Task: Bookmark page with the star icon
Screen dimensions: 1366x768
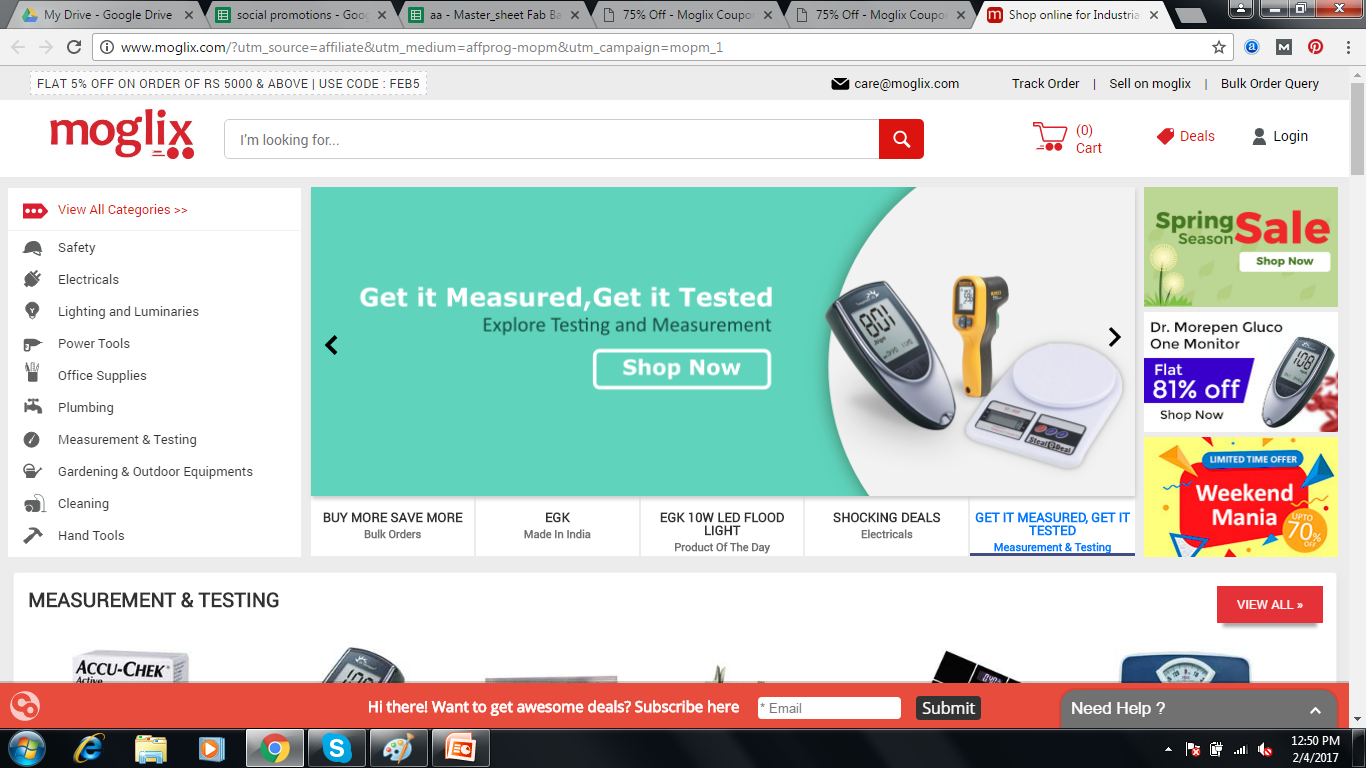Action: (1219, 47)
